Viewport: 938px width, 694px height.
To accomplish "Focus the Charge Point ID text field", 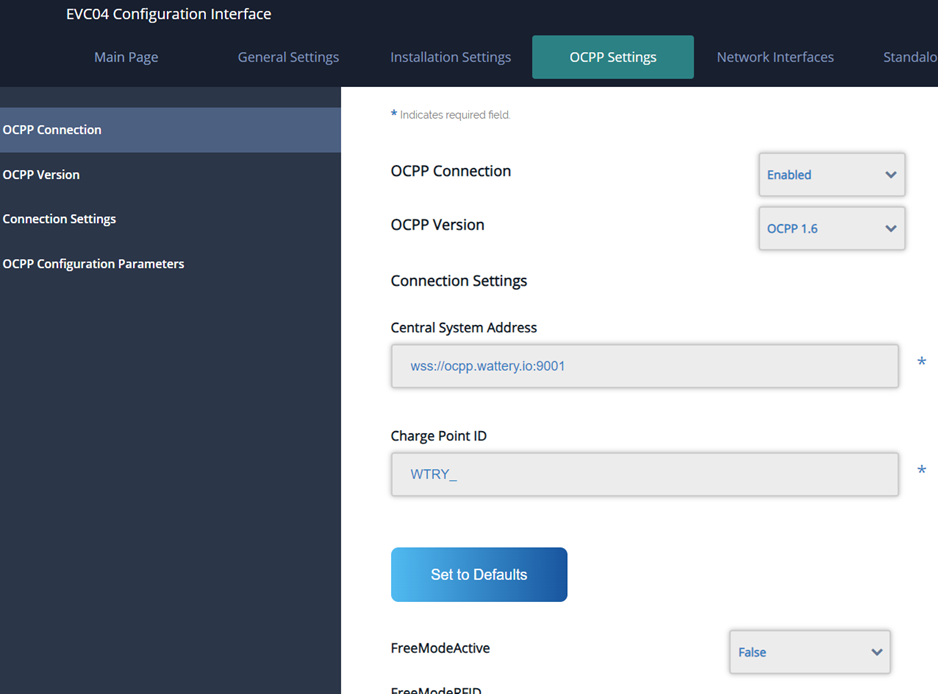I will click(x=644, y=474).
